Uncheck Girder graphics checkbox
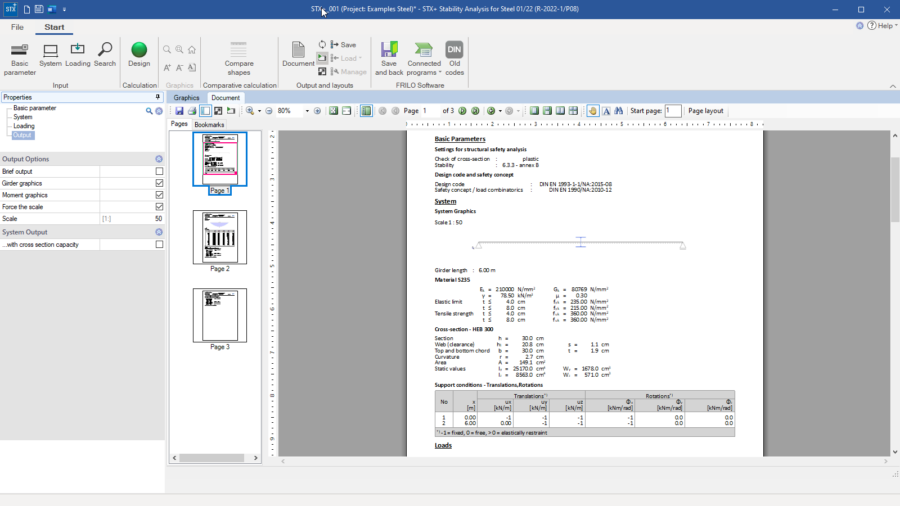The height and width of the screenshot is (506, 900). point(159,183)
